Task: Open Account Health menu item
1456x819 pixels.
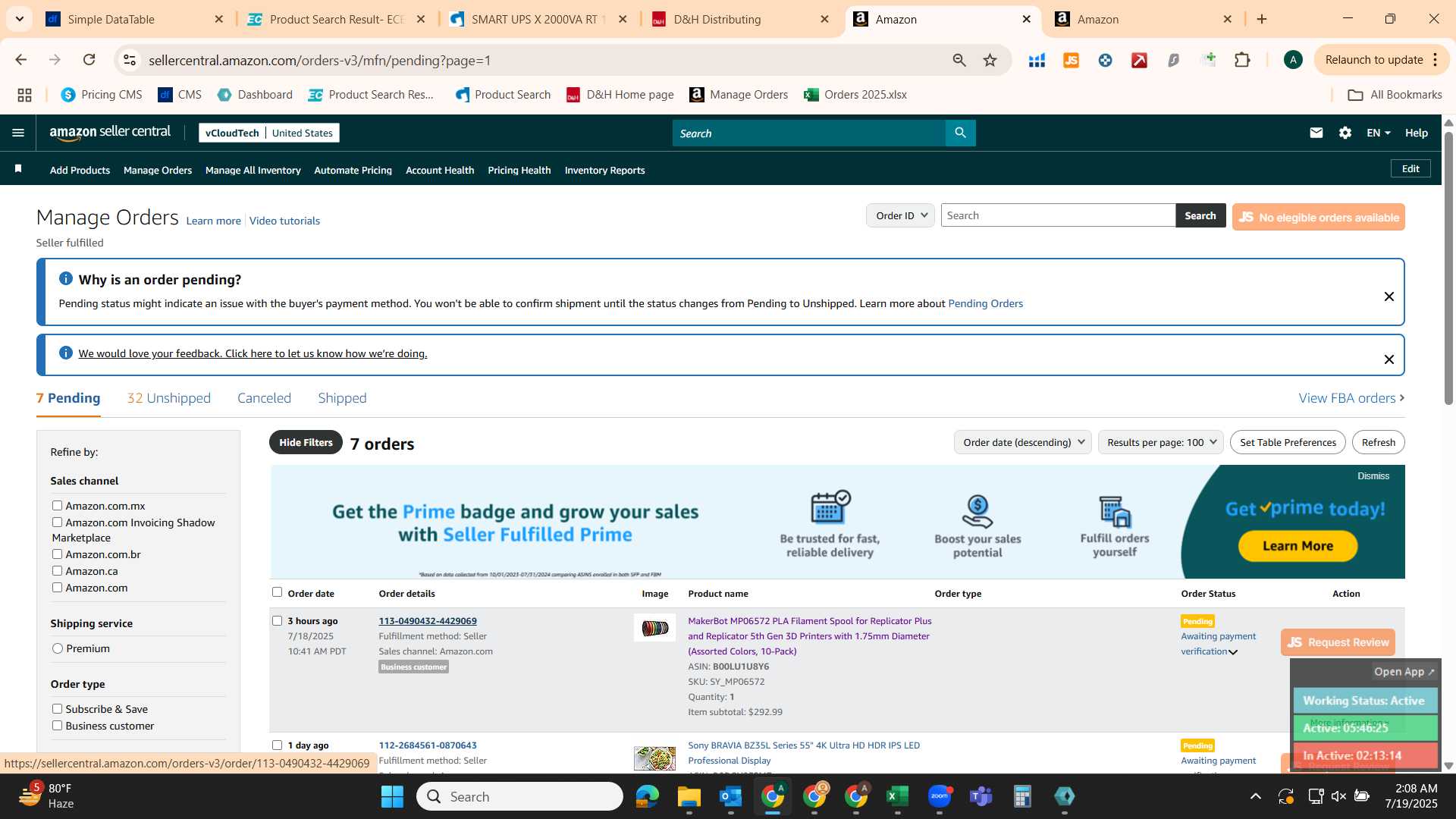Action: (x=440, y=170)
